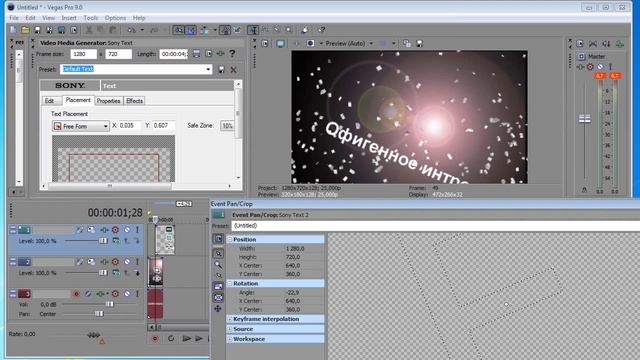
Task: Open the preview split-screen view icon
Action: pyautogui.click(x=310, y=44)
